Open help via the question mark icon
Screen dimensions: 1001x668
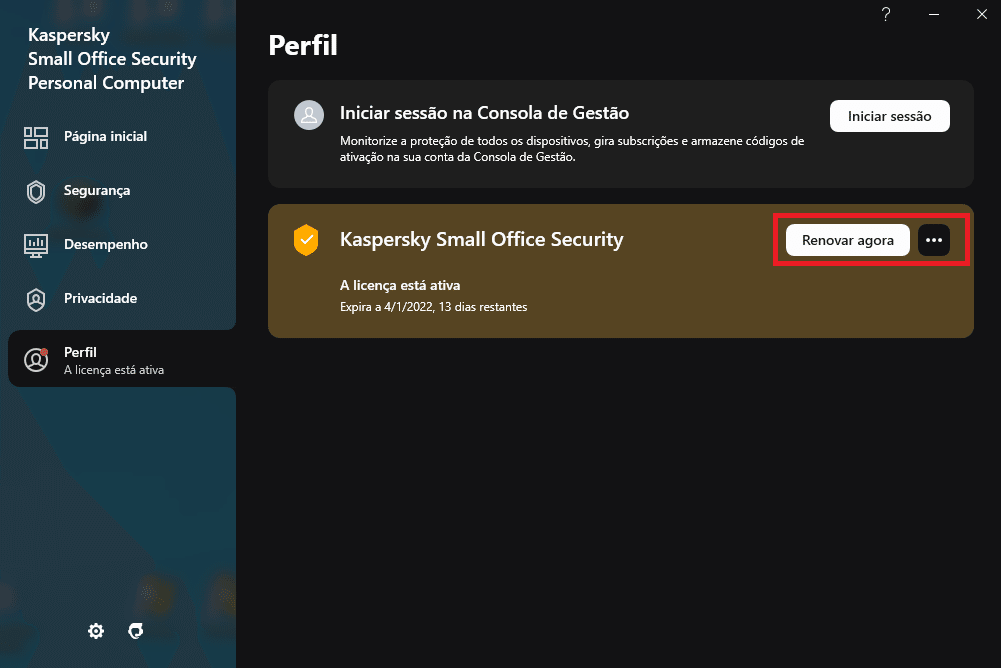(885, 14)
